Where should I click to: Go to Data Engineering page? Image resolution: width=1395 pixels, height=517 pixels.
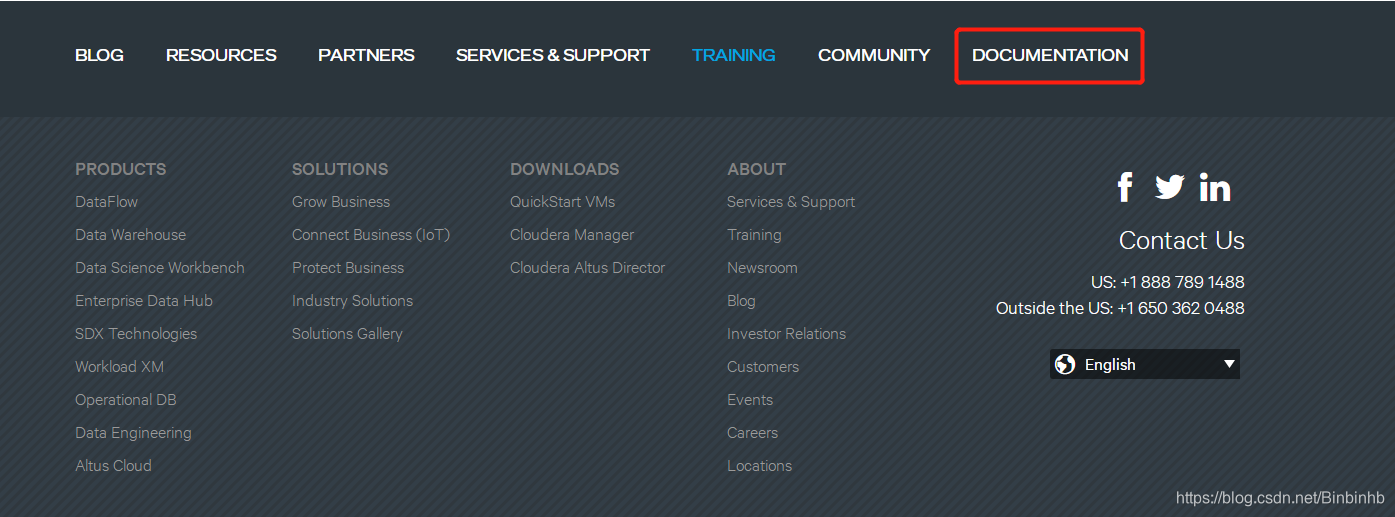click(x=133, y=432)
